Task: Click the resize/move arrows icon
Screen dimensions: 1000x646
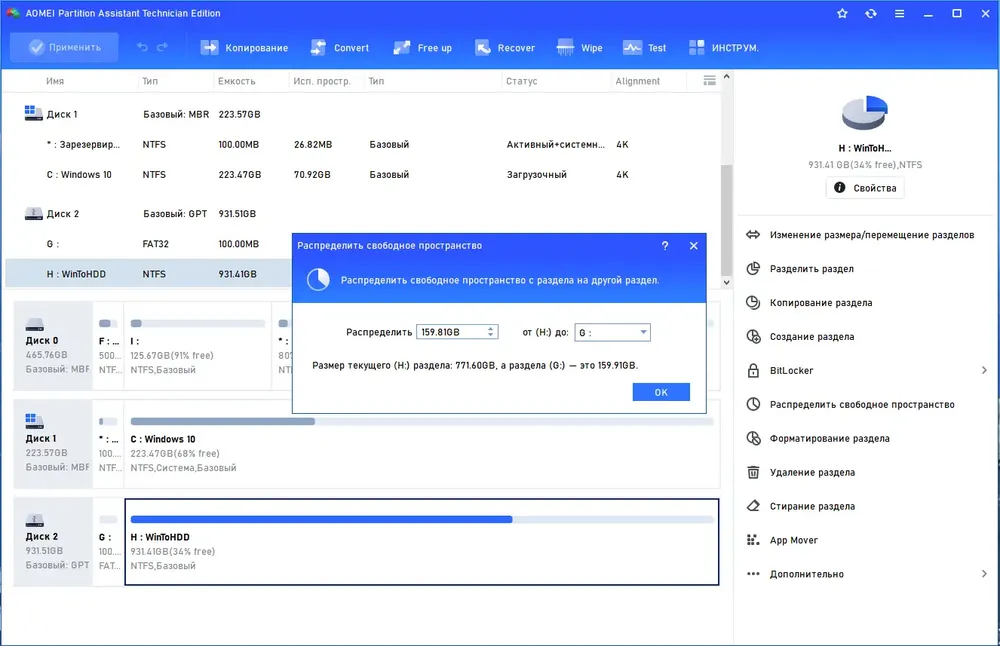Action: point(753,235)
